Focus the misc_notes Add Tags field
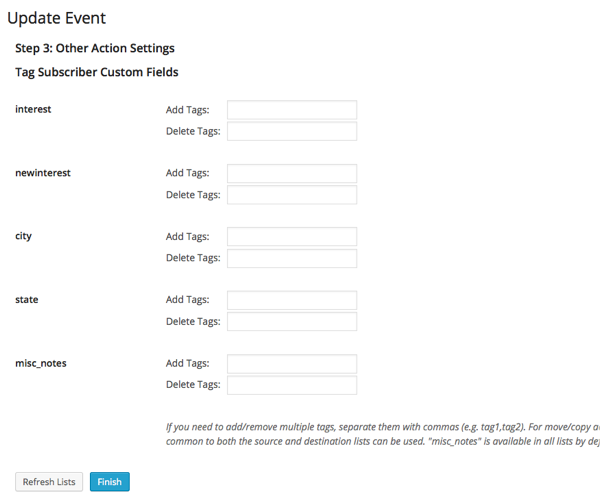600x500 pixels. 292,364
